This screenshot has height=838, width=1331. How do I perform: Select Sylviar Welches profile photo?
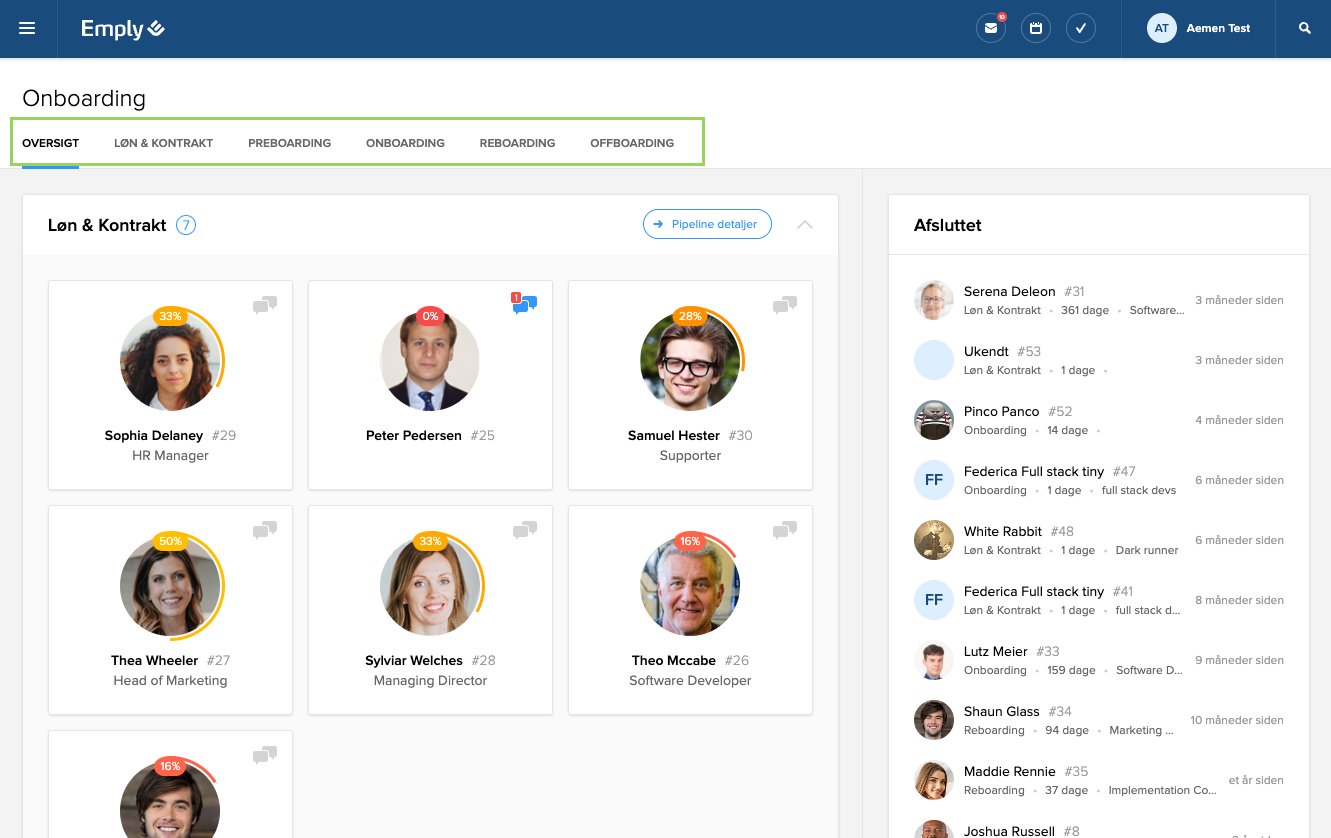pyautogui.click(x=430, y=586)
